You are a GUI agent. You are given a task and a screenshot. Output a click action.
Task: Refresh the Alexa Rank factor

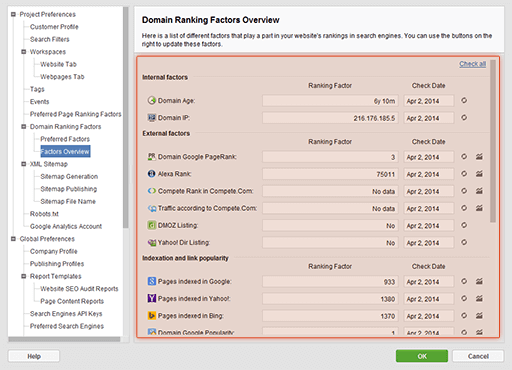click(x=464, y=174)
